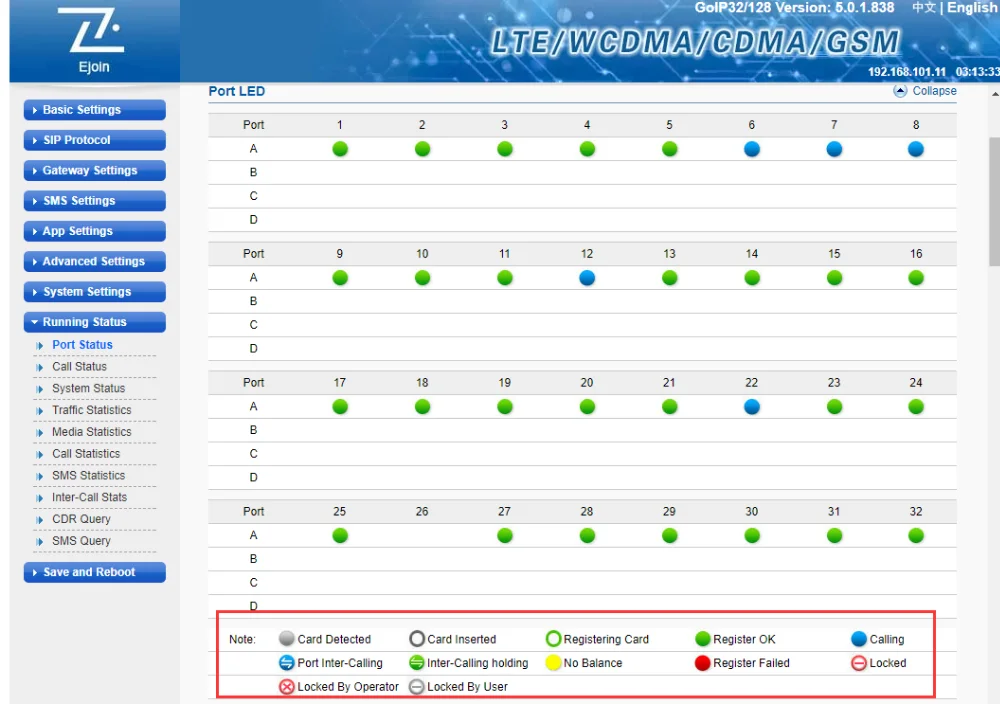Switch language to Chinese (中文)
This screenshot has height=704, width=1000.
point(923,8)
